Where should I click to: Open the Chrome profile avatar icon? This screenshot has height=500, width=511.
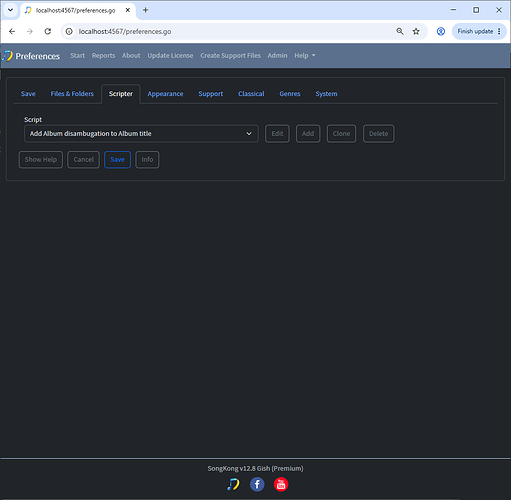coord(441,31)
